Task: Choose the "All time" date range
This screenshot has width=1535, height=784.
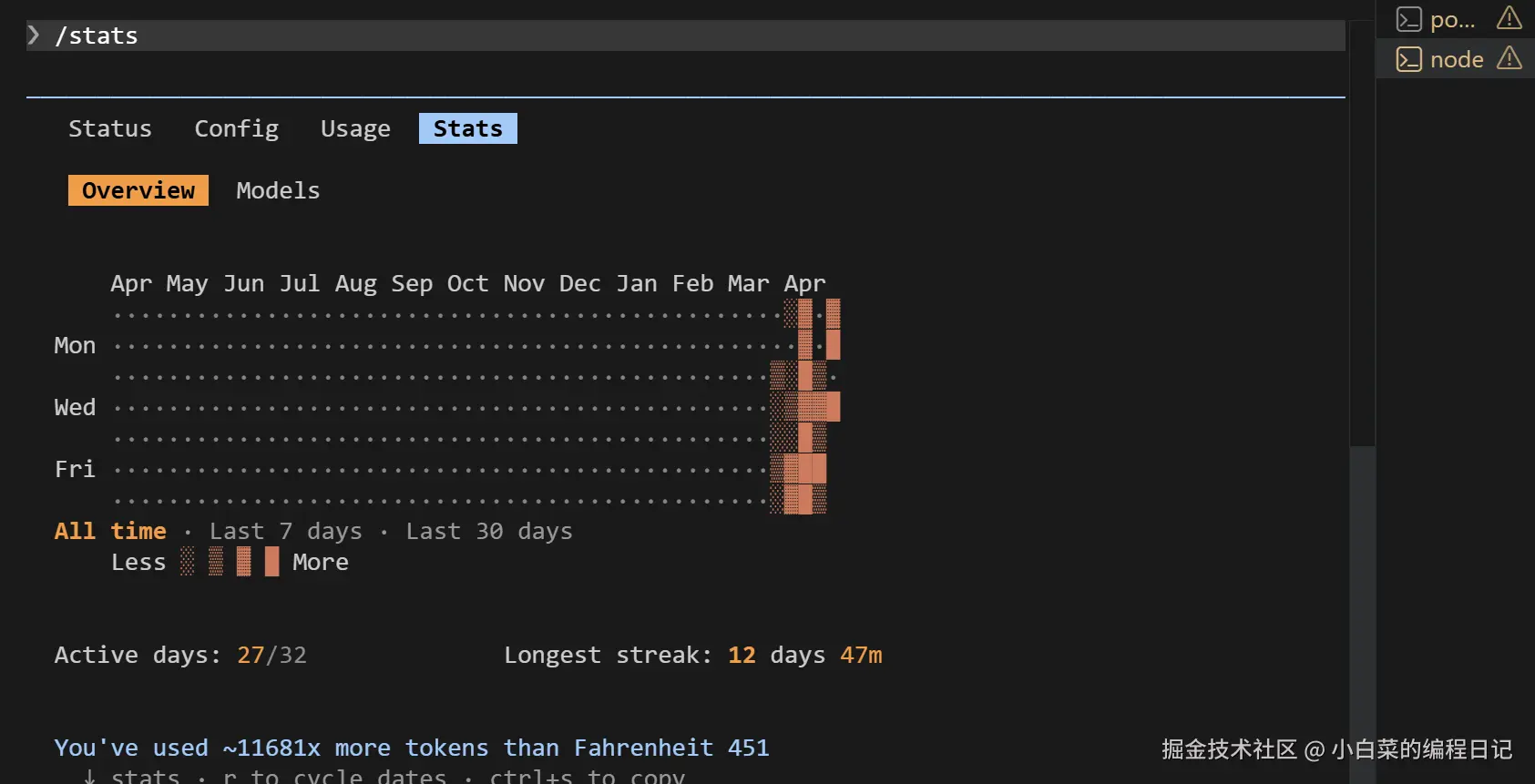Action: click(x=110, y=531)
